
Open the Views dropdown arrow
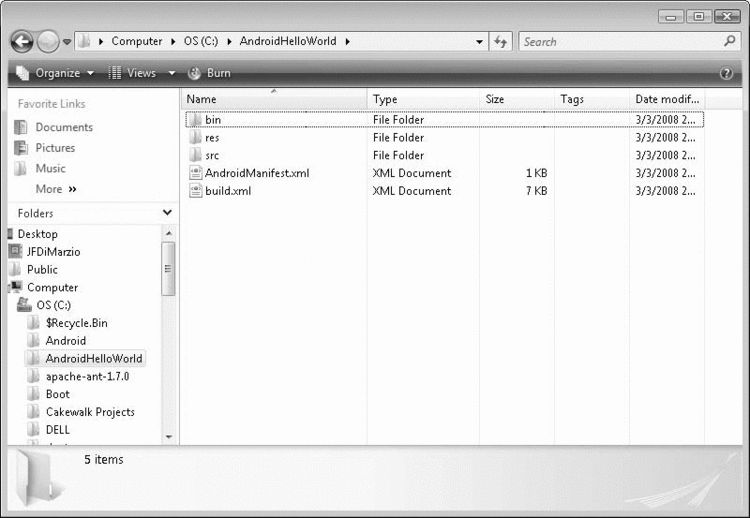172,73
